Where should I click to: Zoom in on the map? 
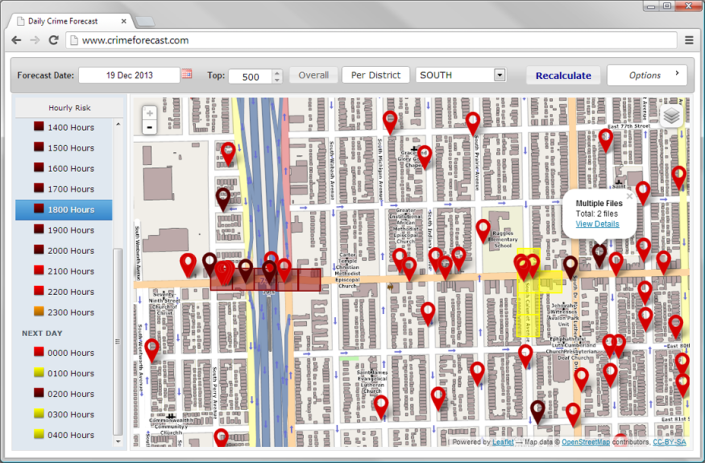149,113
